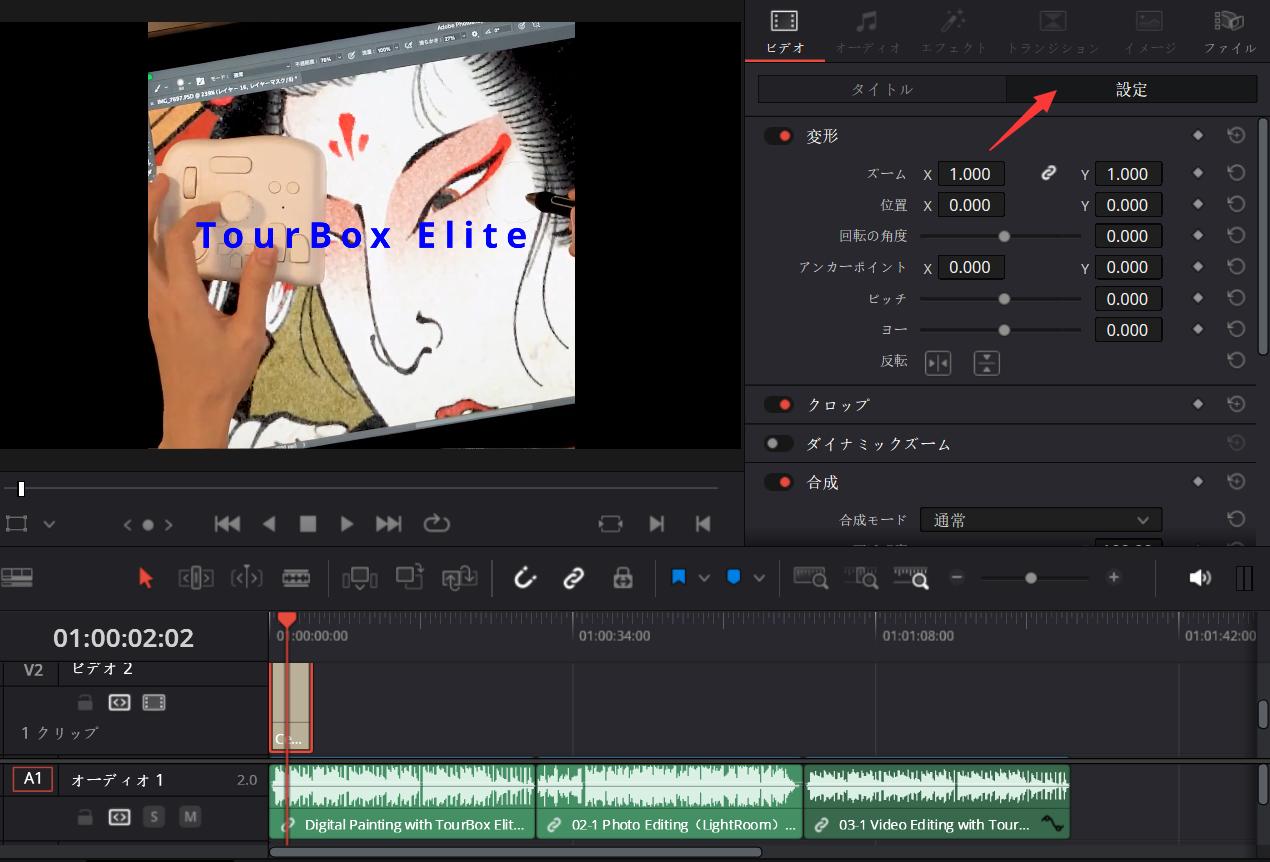
Task: Reset the 位置 row values
Action: [x=1236, y=204]
